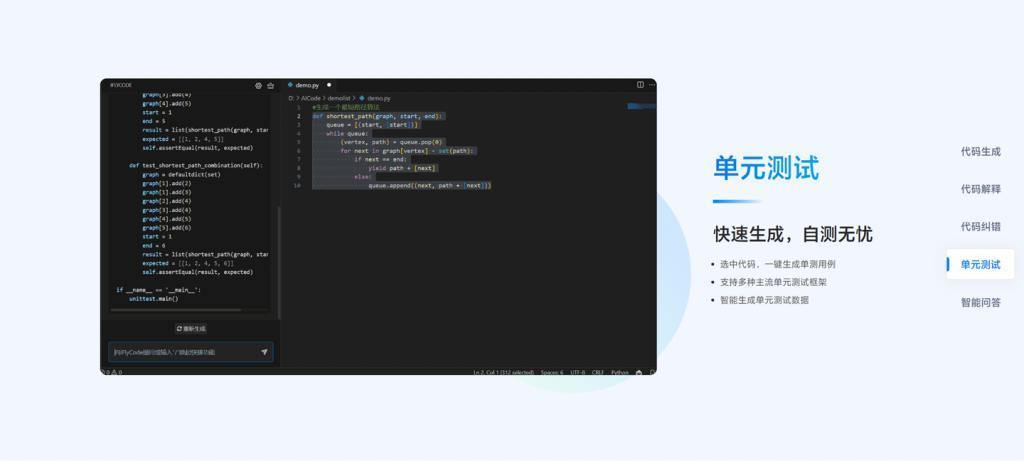This screenshot has width=1024, height=466.
Task: Click the 'queue.append((next, path + [next]))' line
Action: [430, 185]
